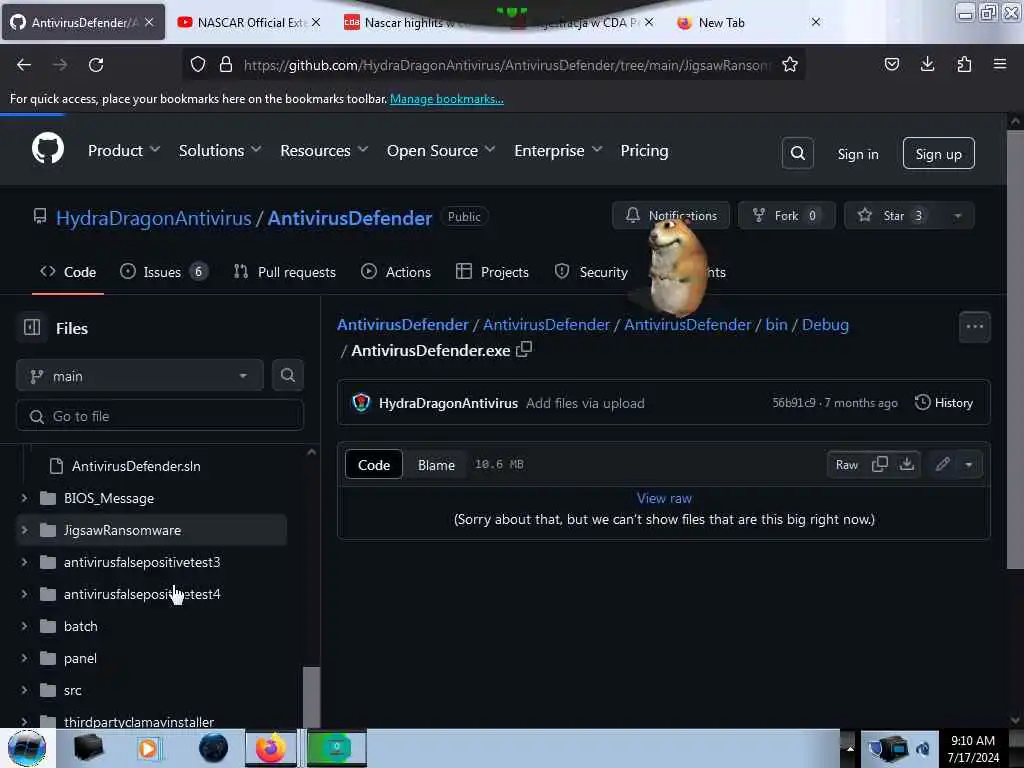Expand the BIOS_Message folder
The width and height of the screenshot is (1024, 768).
coord(24,498)
